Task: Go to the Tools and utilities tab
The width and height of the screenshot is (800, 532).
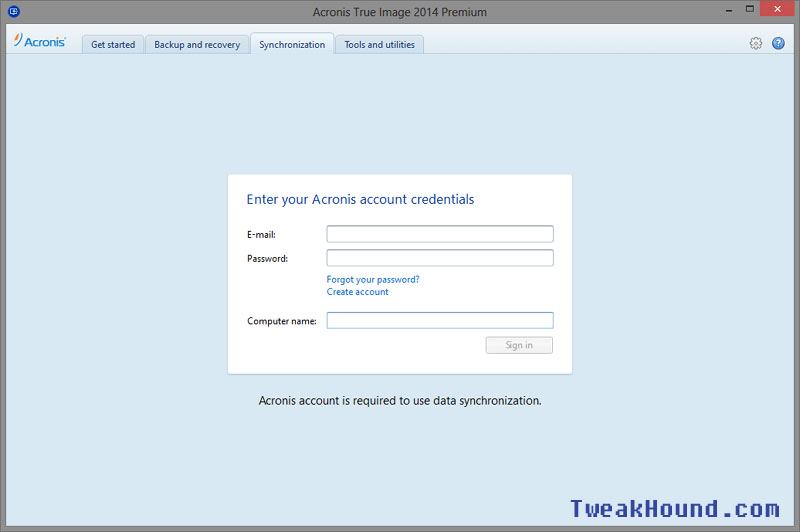Action: (379, 45)
